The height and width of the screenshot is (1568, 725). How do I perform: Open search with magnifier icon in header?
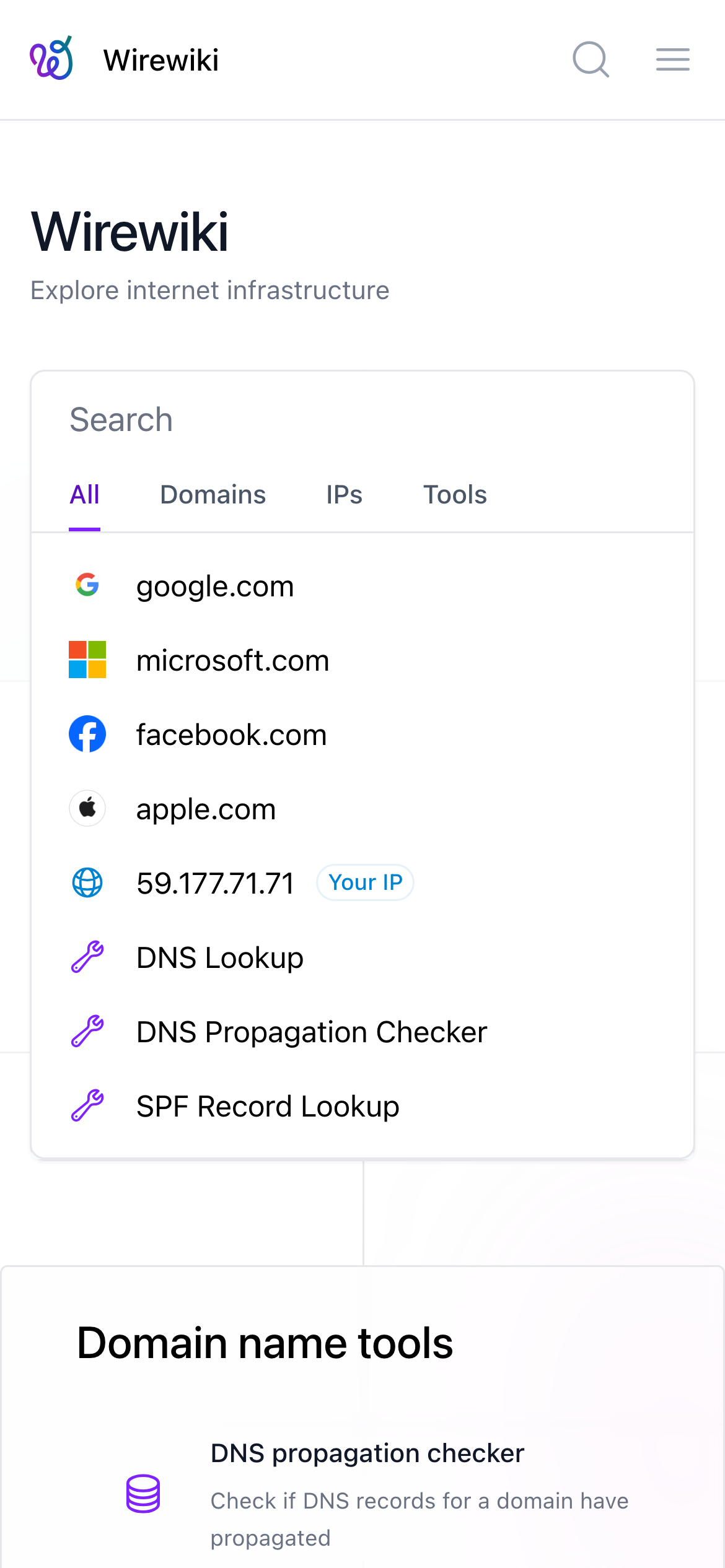(591, 59)
